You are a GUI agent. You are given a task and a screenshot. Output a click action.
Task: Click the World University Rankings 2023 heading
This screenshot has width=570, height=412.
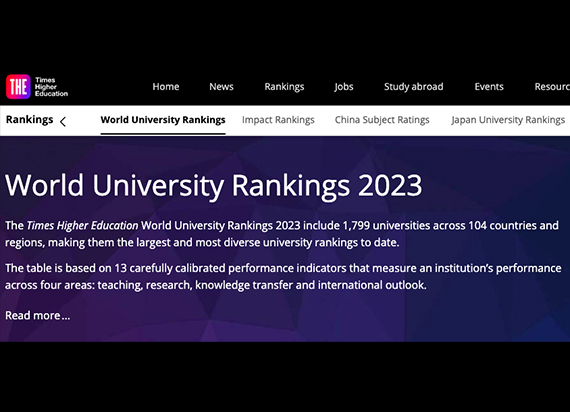click(x=214, y=186)
